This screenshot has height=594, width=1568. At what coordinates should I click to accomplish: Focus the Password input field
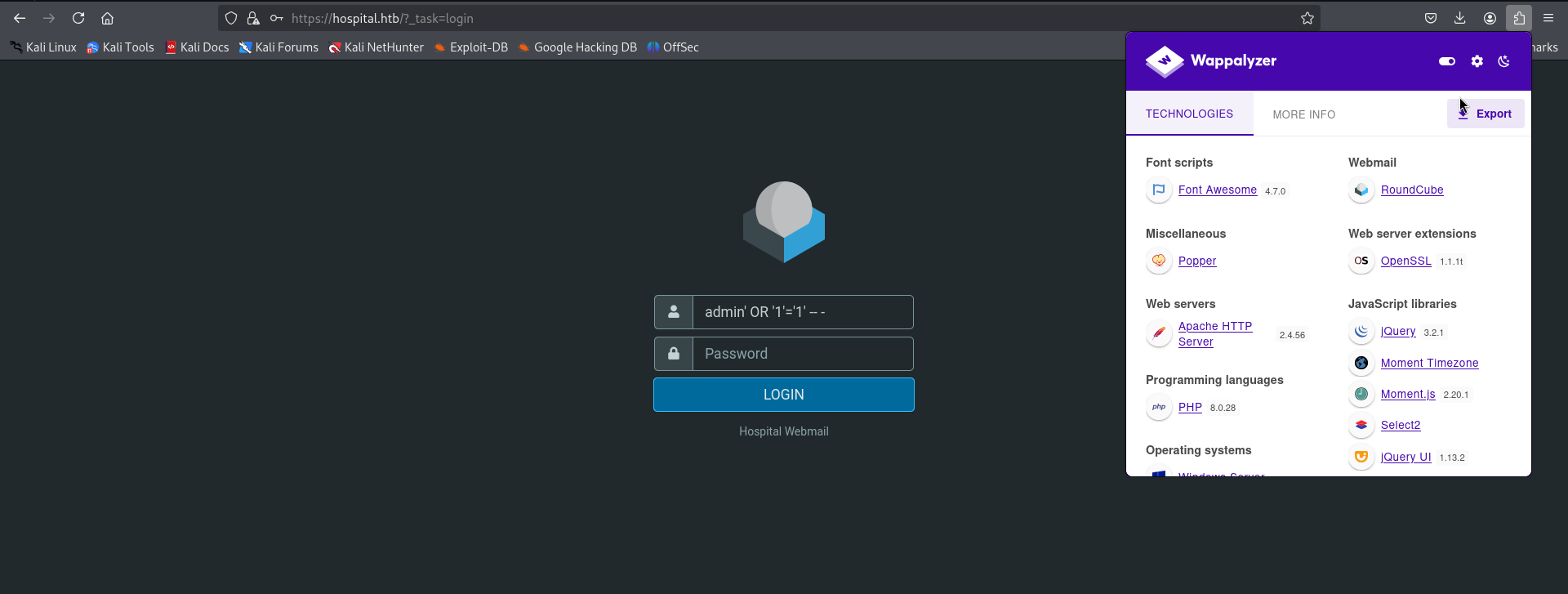click(802, 354)
